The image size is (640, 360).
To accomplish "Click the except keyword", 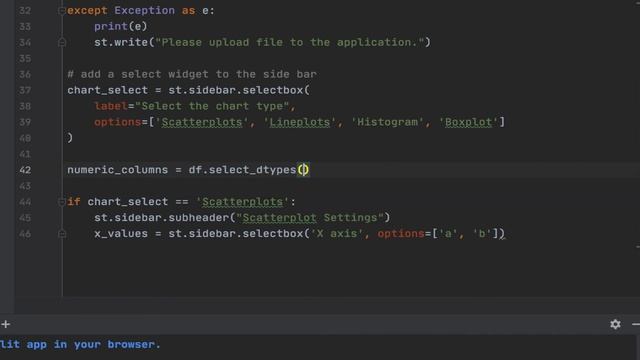I will click(x=87, y=11).
